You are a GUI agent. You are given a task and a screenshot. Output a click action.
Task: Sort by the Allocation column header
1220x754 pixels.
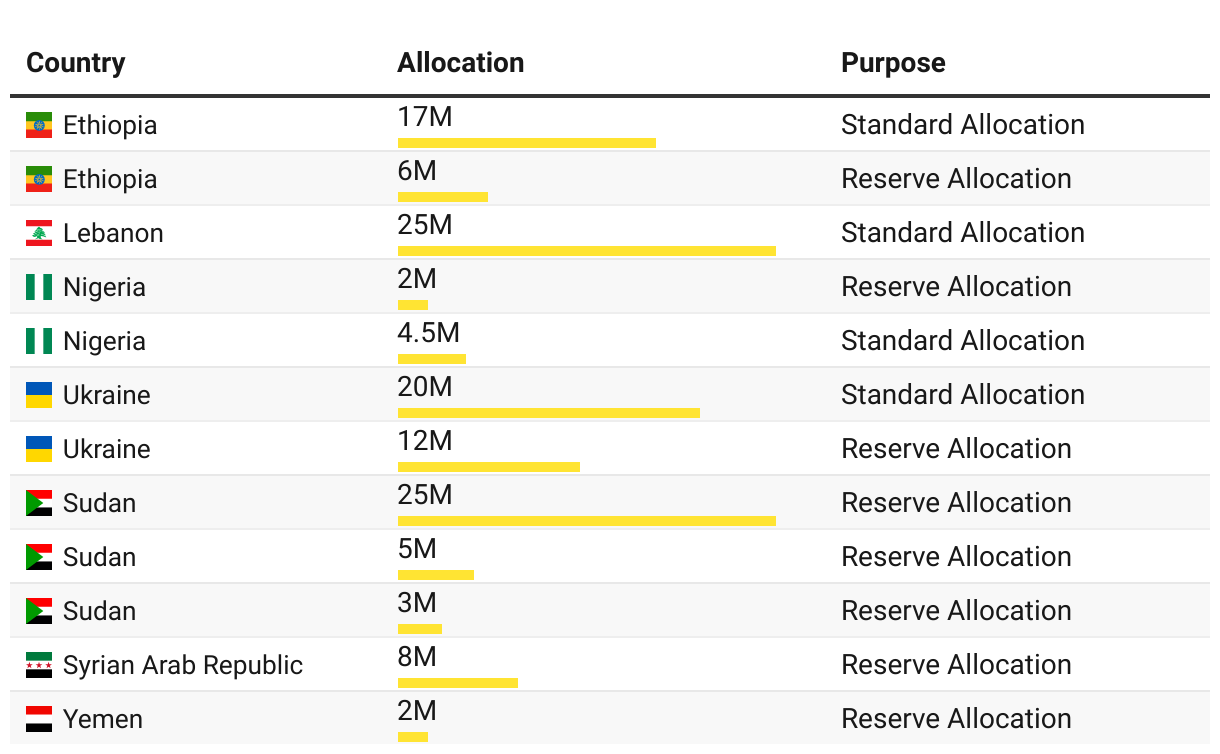click(460, 63)
